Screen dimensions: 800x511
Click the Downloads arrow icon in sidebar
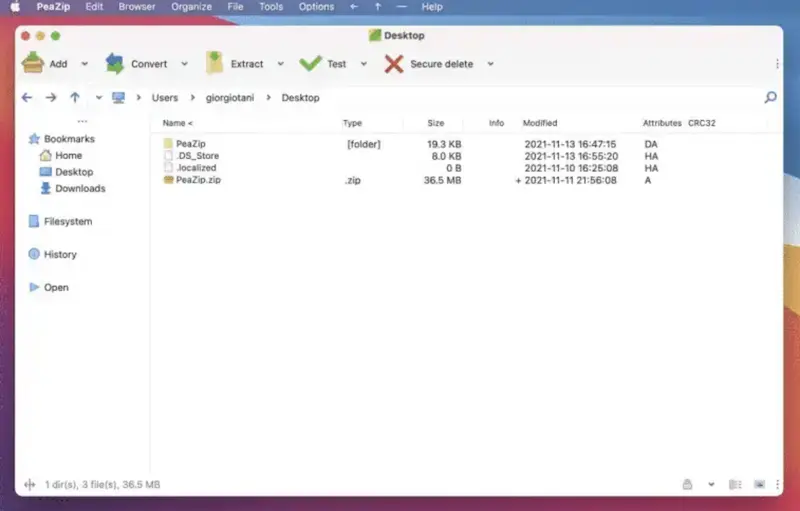45,188
